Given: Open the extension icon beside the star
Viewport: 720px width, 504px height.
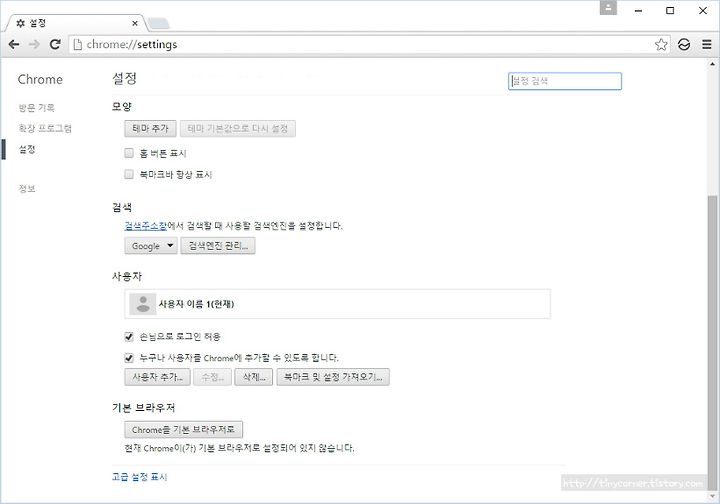Looking at the screenshot, I should click(x=684, y=45).
